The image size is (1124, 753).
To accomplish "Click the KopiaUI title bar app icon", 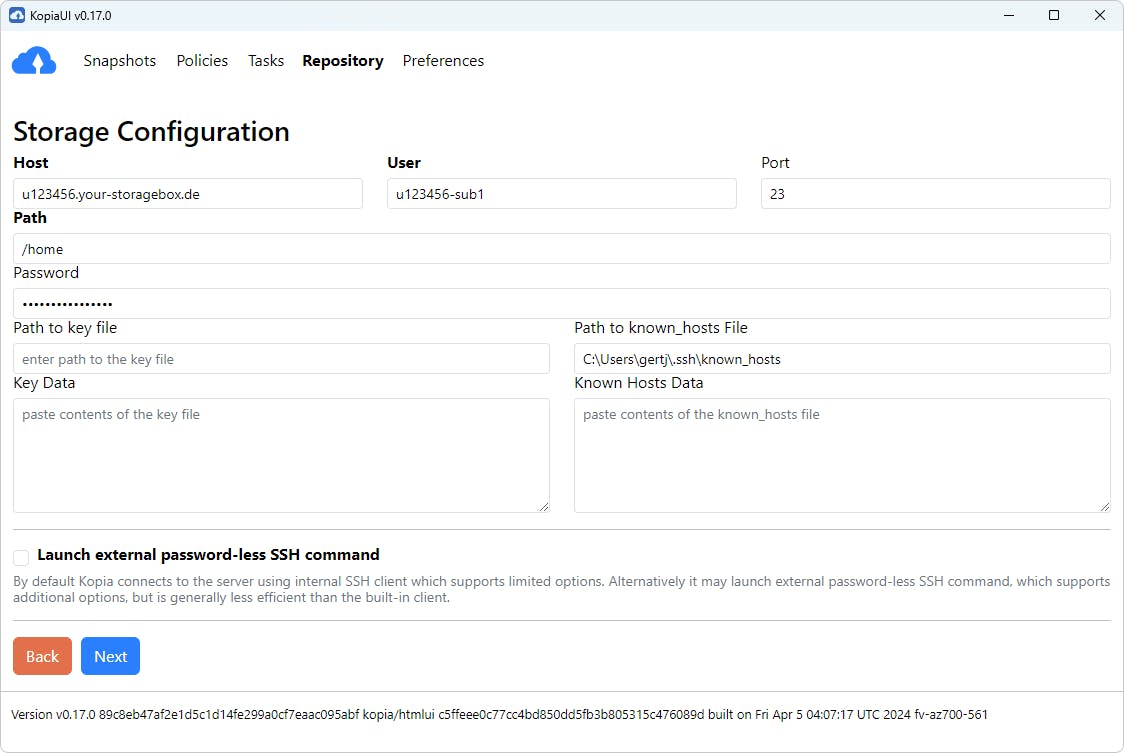I will click(x=17, y=15).
